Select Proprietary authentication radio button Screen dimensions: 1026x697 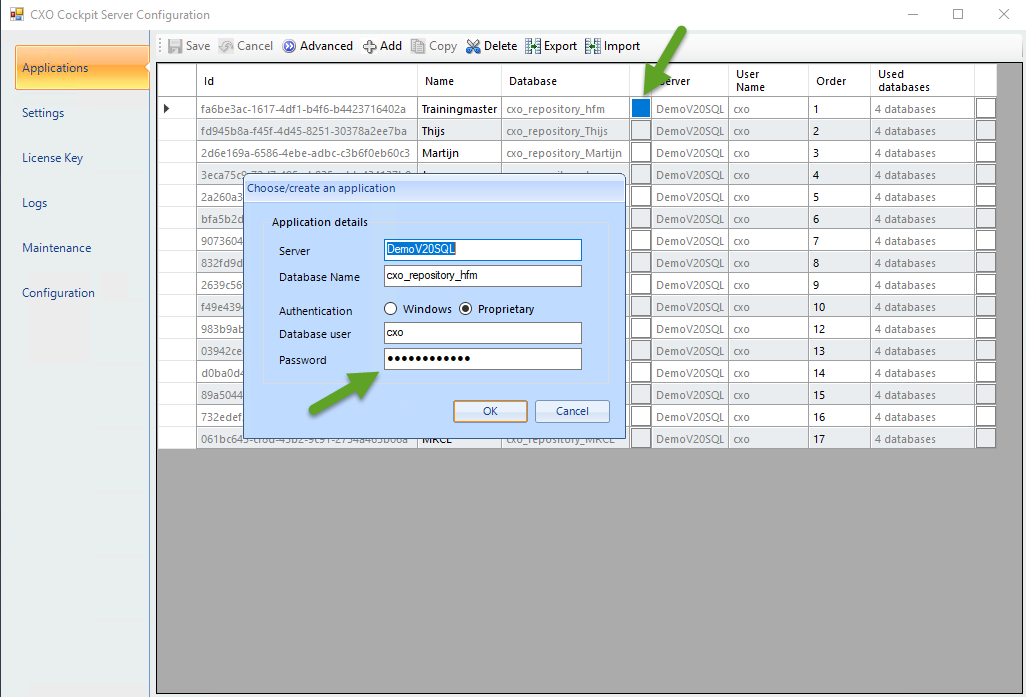pyautogui.click(x=465, y=308)
